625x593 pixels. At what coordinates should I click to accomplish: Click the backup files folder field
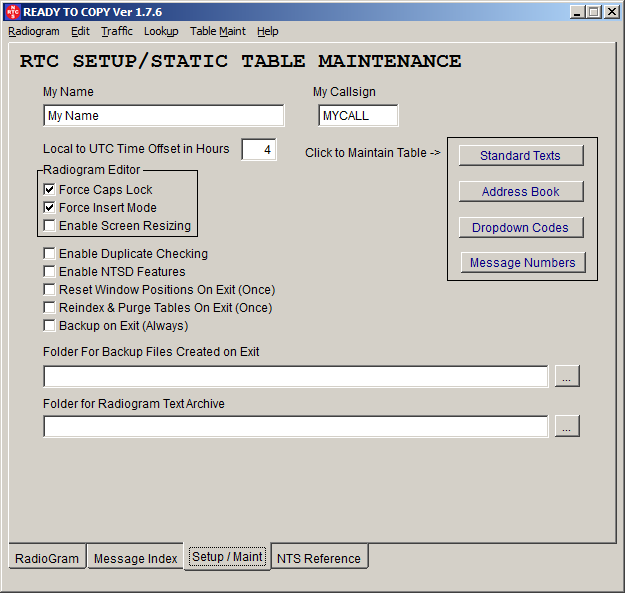click(296, 376)
